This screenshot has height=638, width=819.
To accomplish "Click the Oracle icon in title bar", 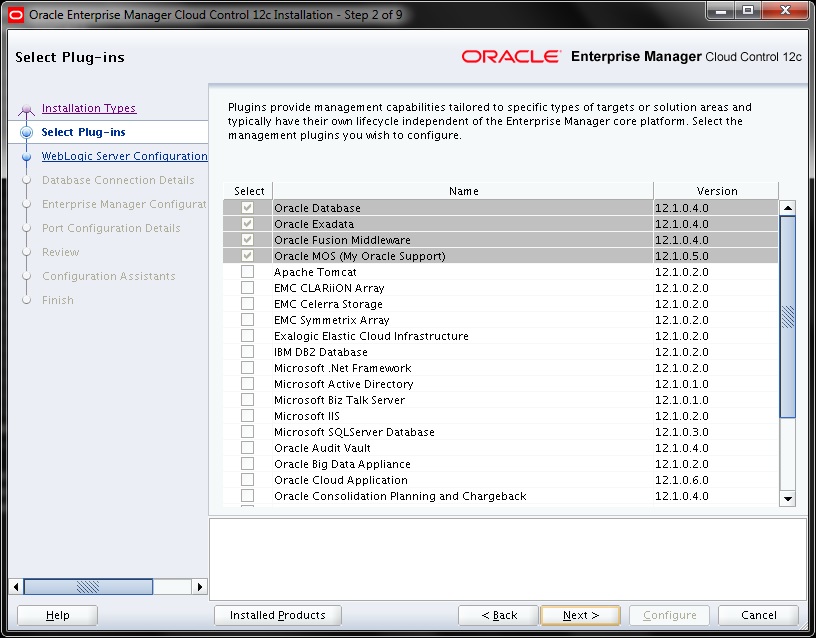I will (16, 15).
